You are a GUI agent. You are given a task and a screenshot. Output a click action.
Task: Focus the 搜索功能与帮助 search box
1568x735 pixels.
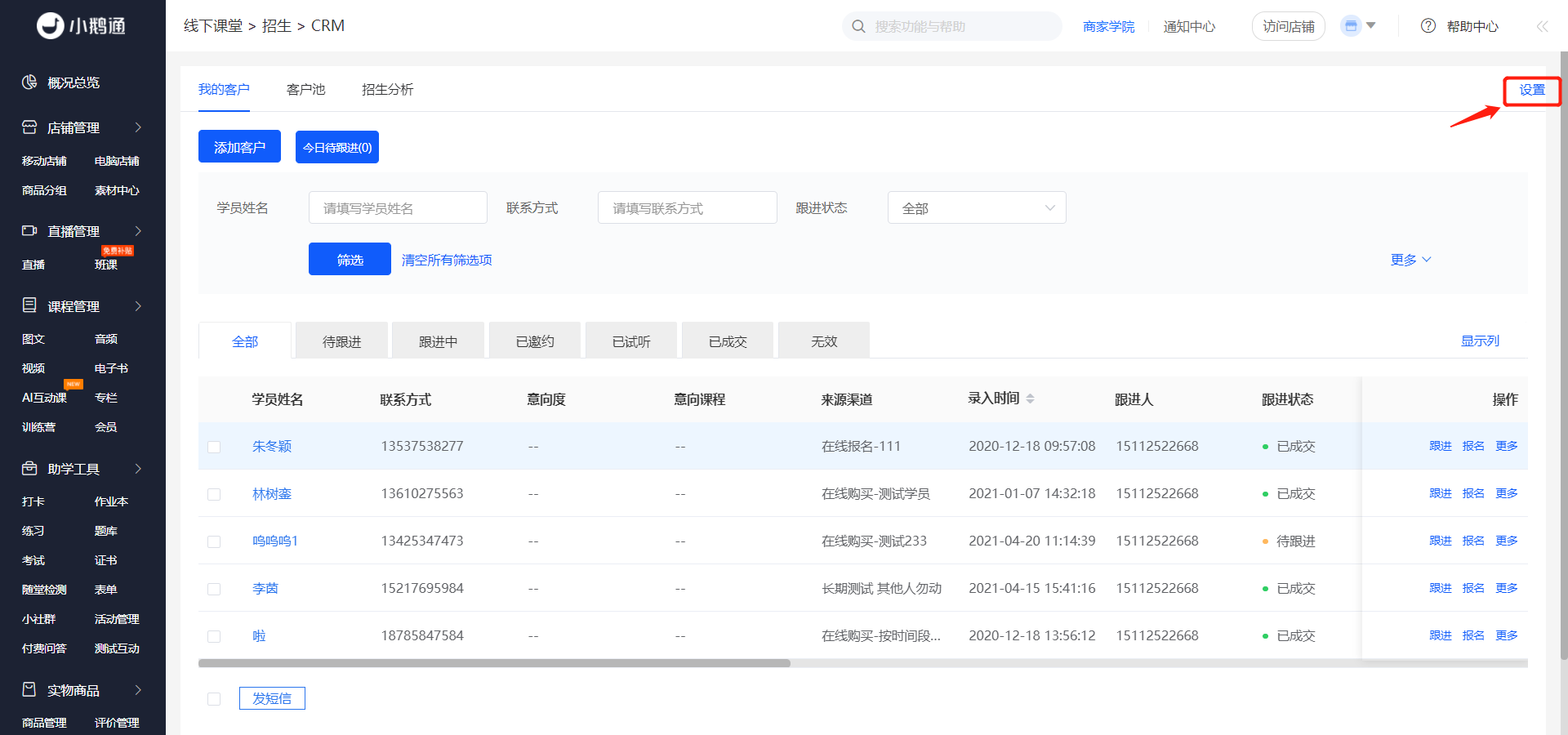(x=952, y=26)
